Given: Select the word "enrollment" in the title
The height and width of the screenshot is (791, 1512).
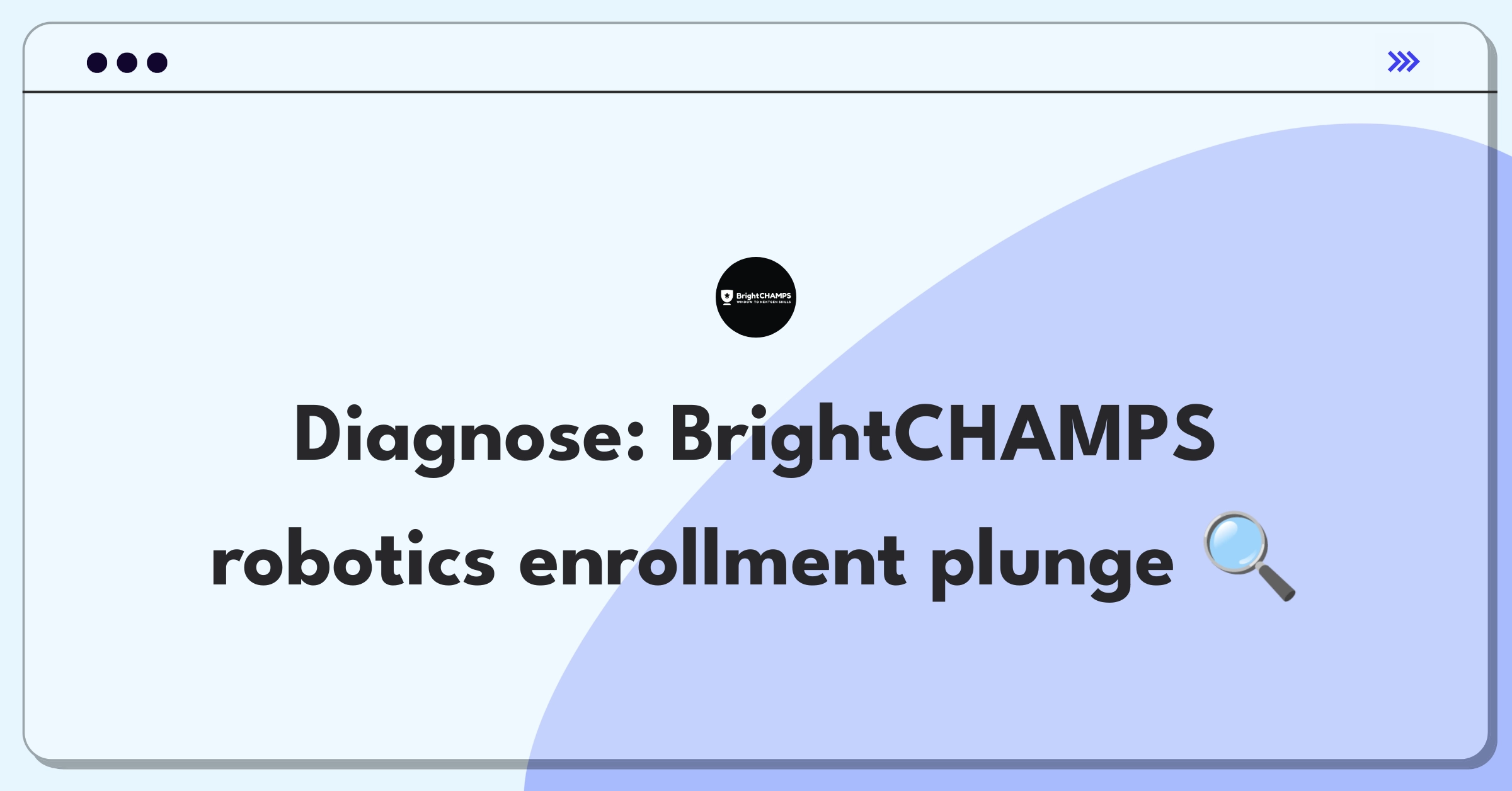Looking at the screenshot, I should [x=712, y=557].
